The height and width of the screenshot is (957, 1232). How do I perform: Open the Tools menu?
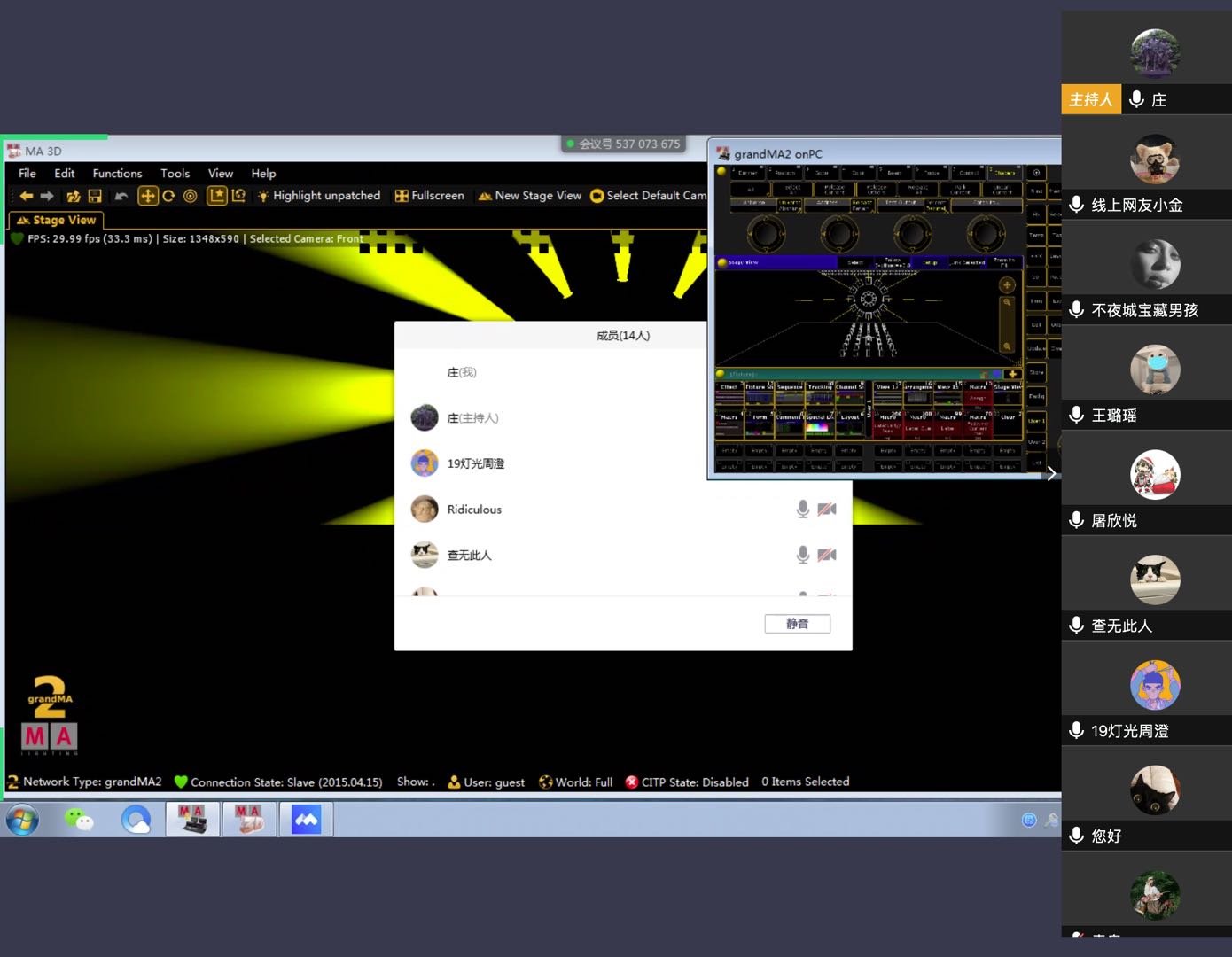tap(175, 174)
